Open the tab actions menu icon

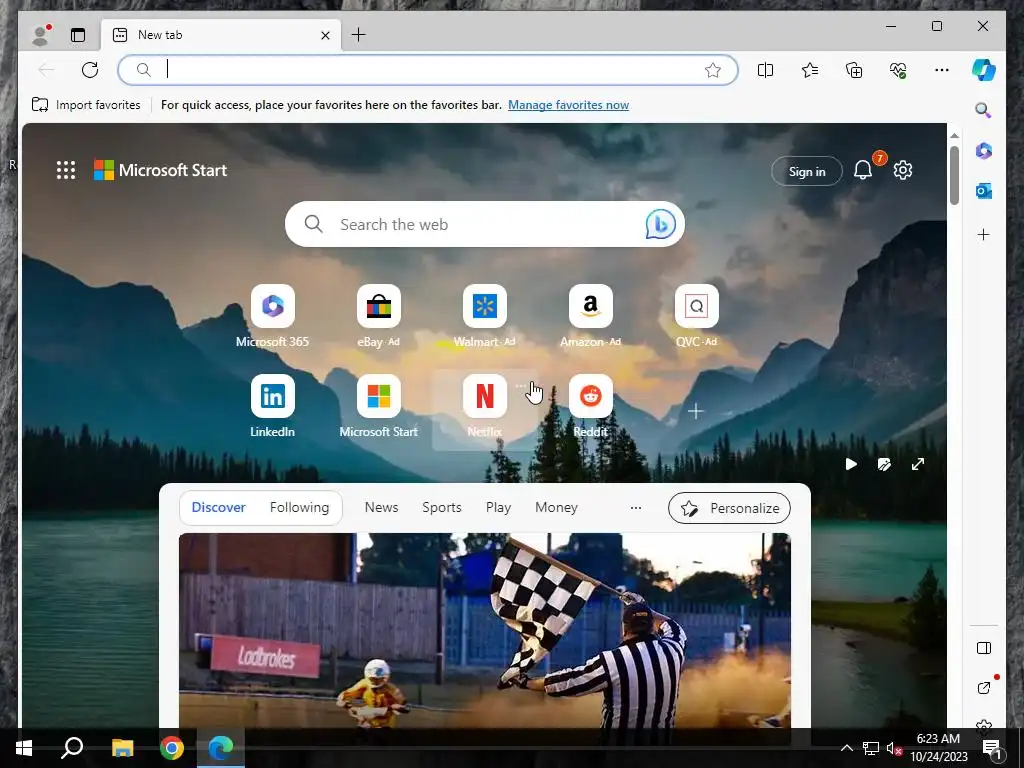(78, 35)
